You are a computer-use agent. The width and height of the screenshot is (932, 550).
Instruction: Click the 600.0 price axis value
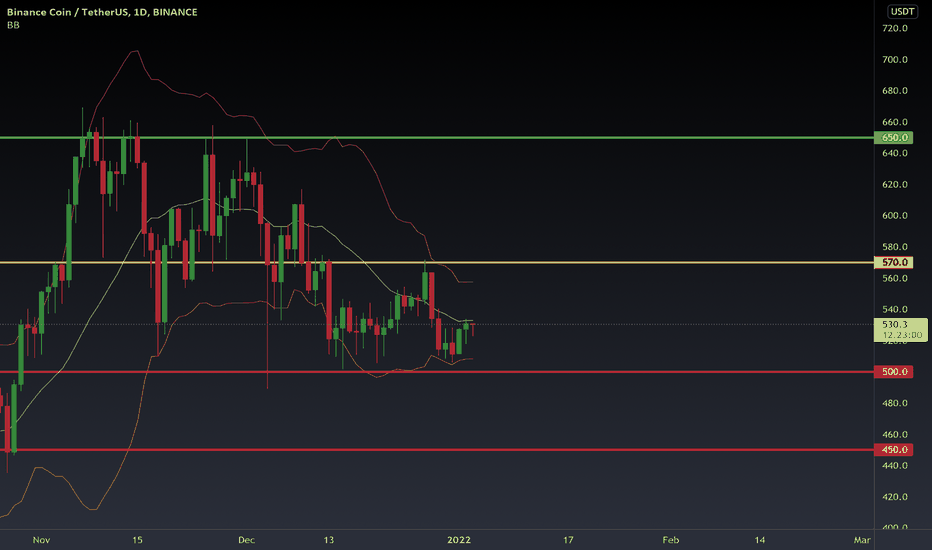[x=895, y=215]
